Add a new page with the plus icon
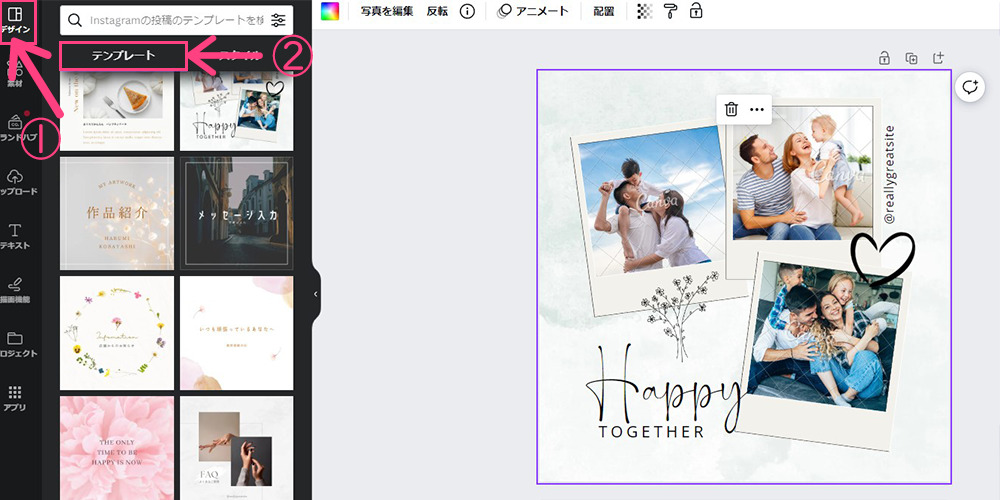This screenshot has width=1000, height=500. click(938, 57)
